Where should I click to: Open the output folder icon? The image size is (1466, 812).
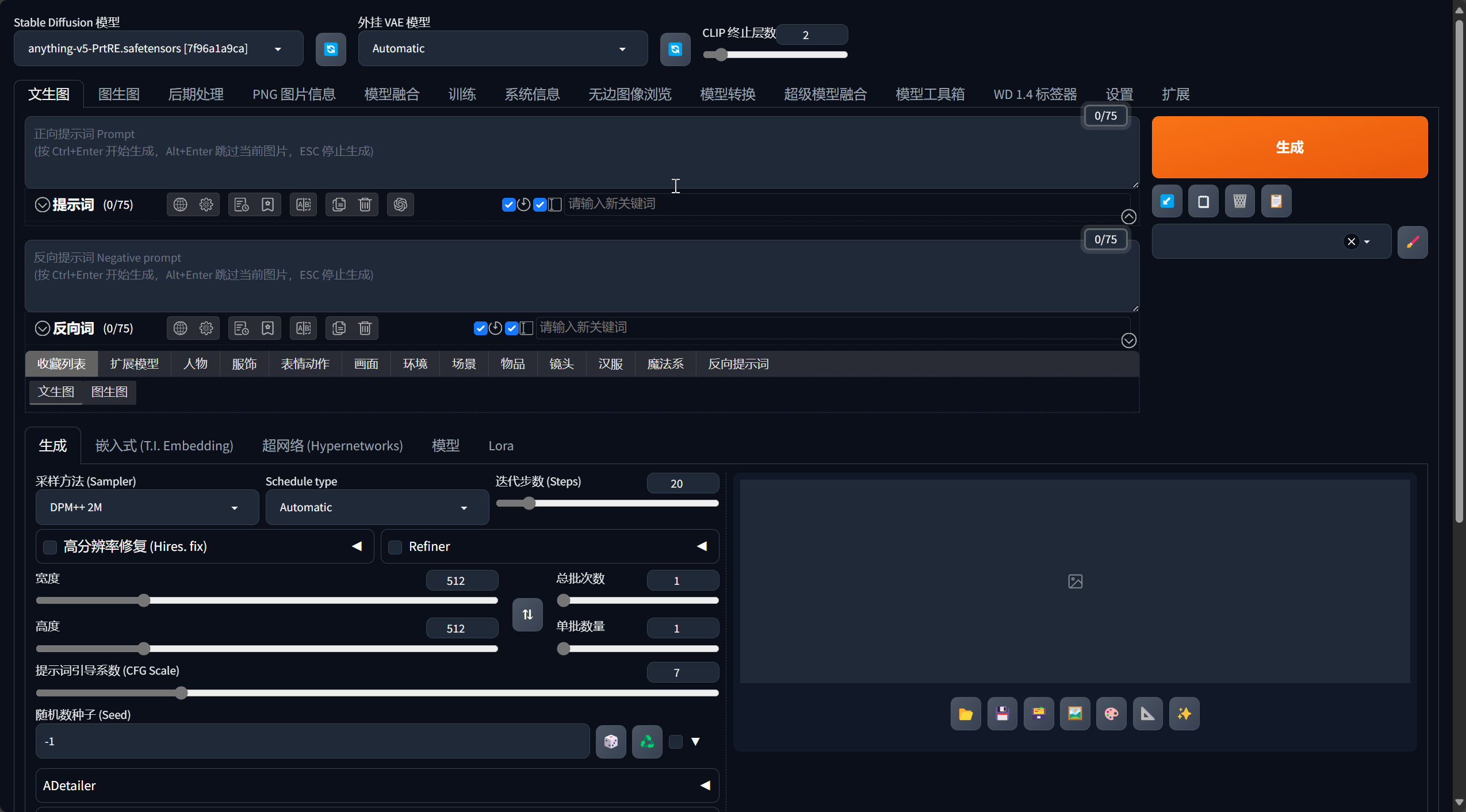pyautogui.click(x=966, y=714)
